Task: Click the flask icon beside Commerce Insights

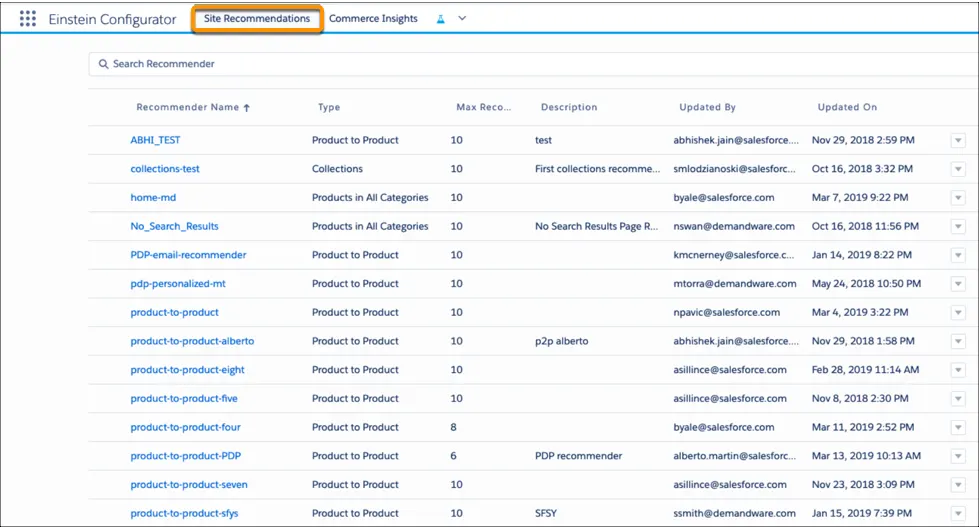Action: 441,19
